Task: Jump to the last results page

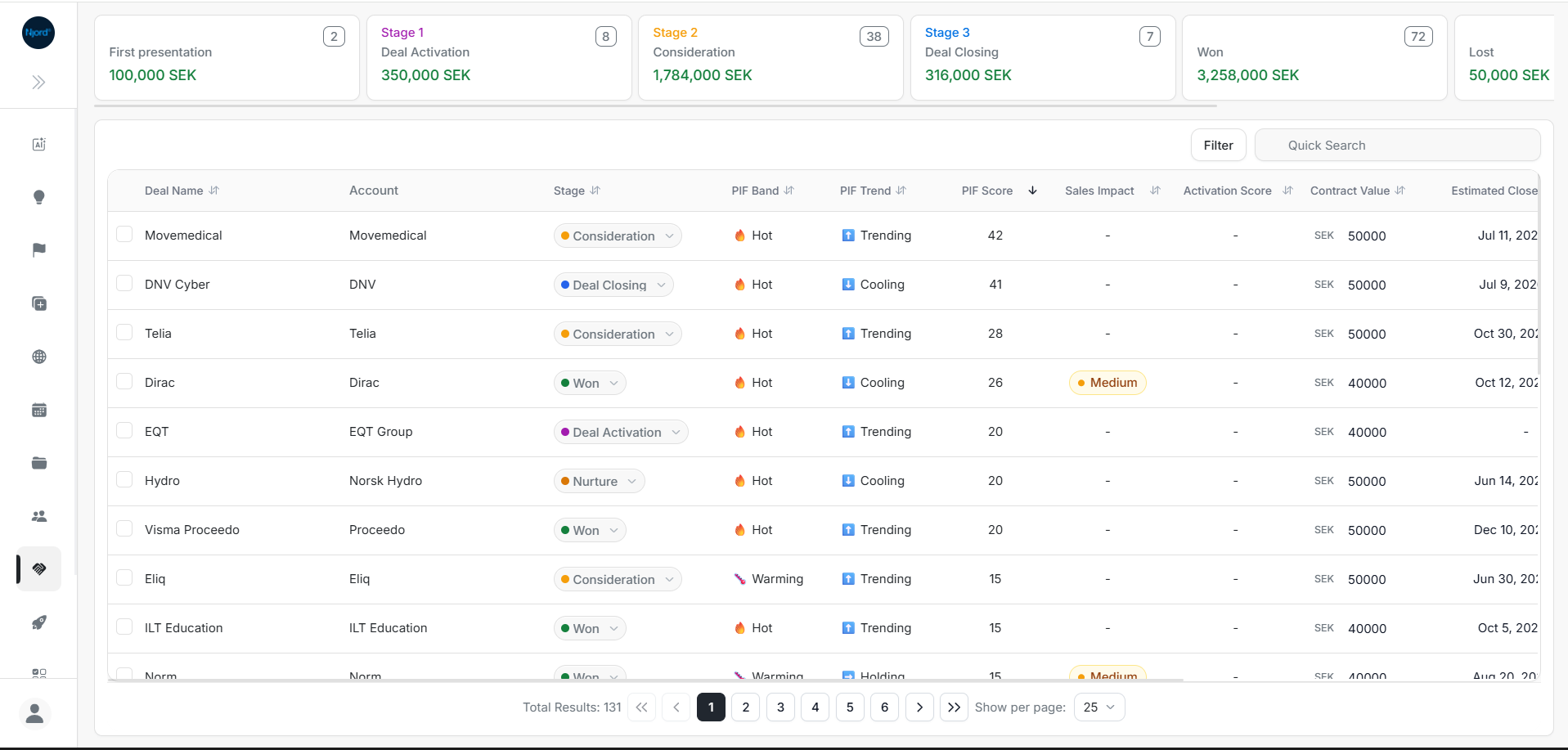Action: [954, 707]
